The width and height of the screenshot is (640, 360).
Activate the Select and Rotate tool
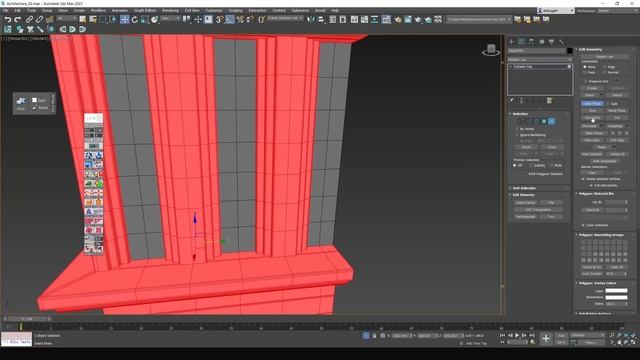pos(134,19)
